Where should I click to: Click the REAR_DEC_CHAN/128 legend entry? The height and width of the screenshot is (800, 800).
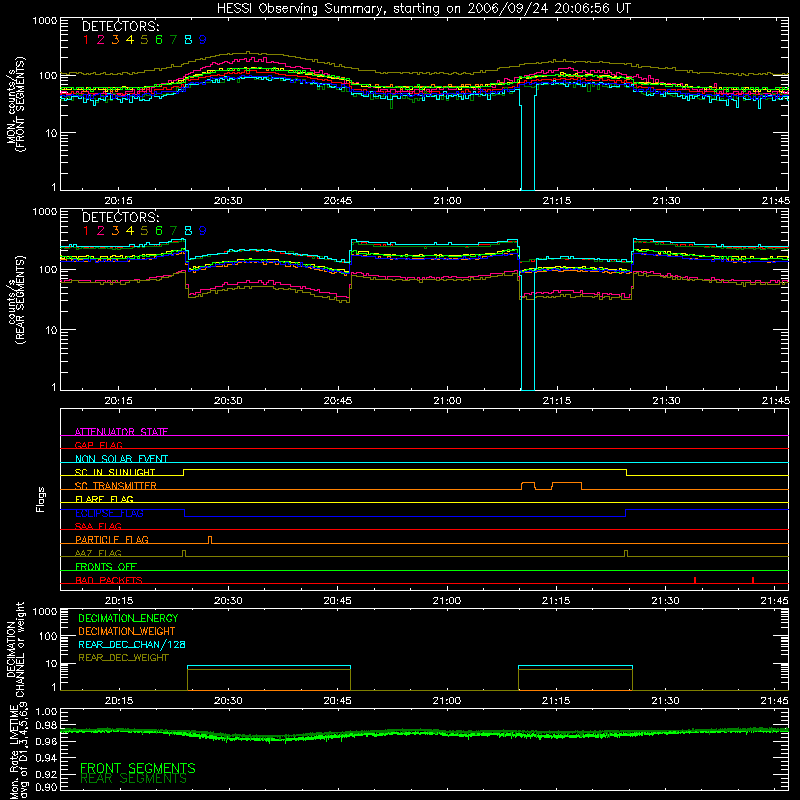(132, 644)
